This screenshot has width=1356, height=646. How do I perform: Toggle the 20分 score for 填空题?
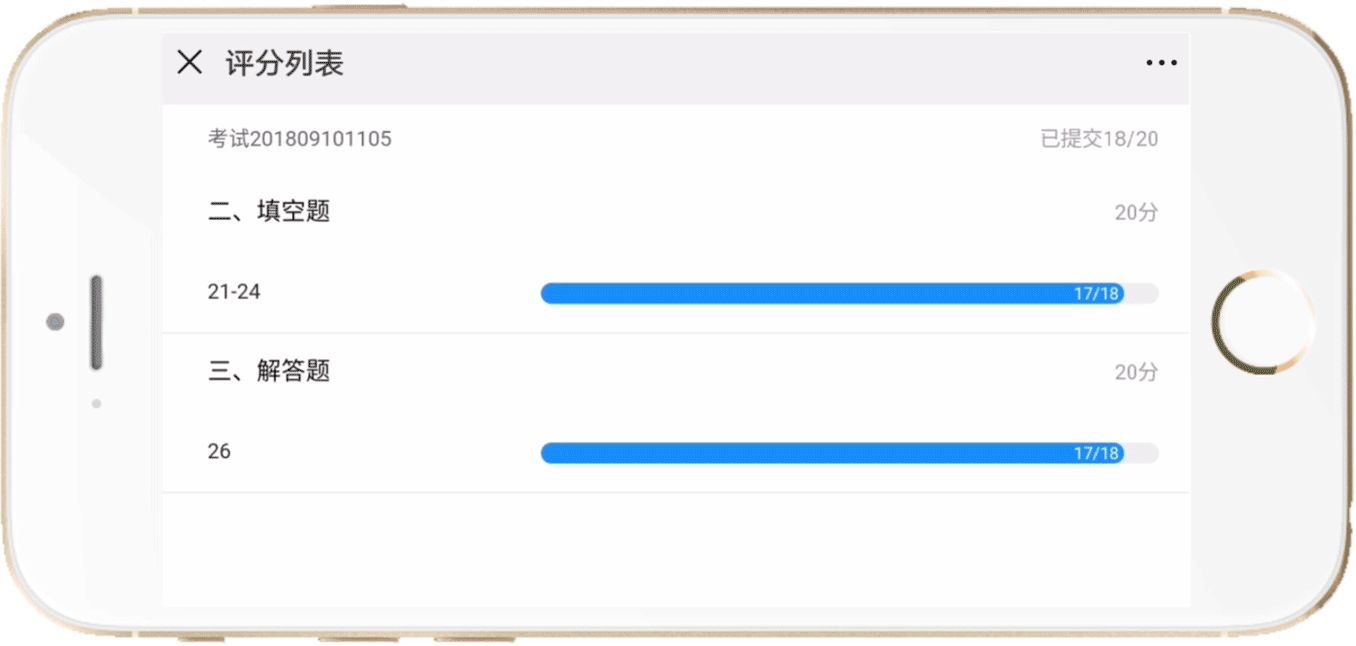point(1137,212)
